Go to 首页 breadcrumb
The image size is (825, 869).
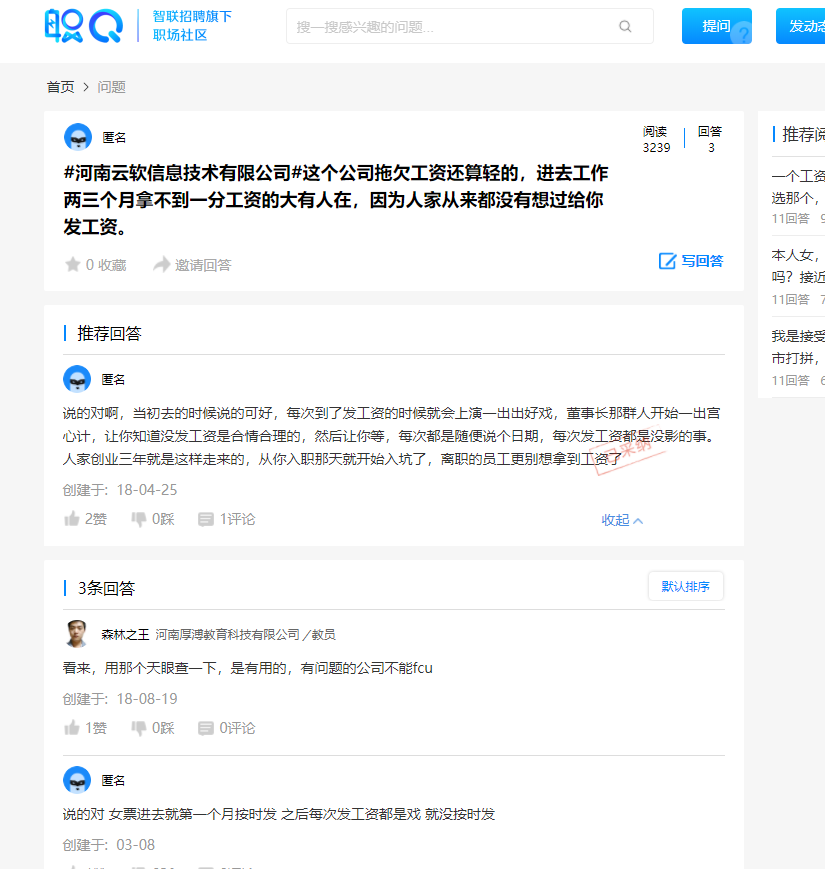click(x=60, y=87)
